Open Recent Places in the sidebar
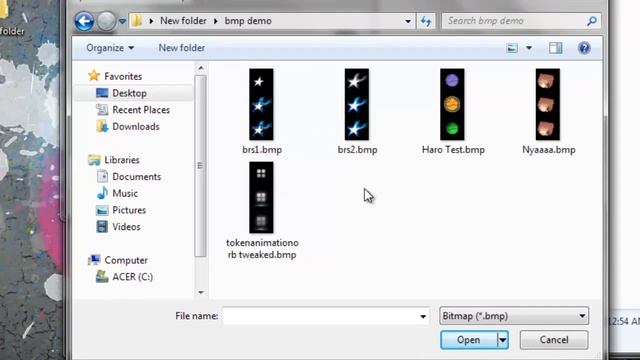The height and width of the screenshot is (360, 640). click(141, 110)
